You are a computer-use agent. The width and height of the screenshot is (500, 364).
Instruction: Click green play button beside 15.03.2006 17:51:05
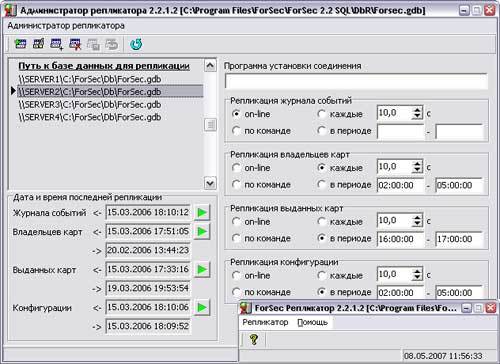click(x=202, y=231)
